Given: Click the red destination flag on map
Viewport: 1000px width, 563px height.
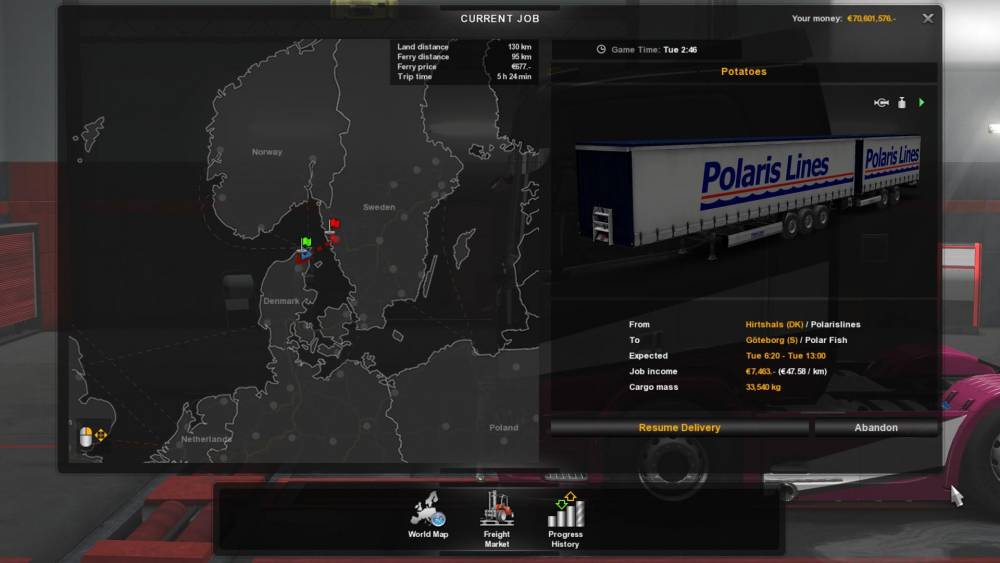Looking at the screenshot, I should coord(334,224).
